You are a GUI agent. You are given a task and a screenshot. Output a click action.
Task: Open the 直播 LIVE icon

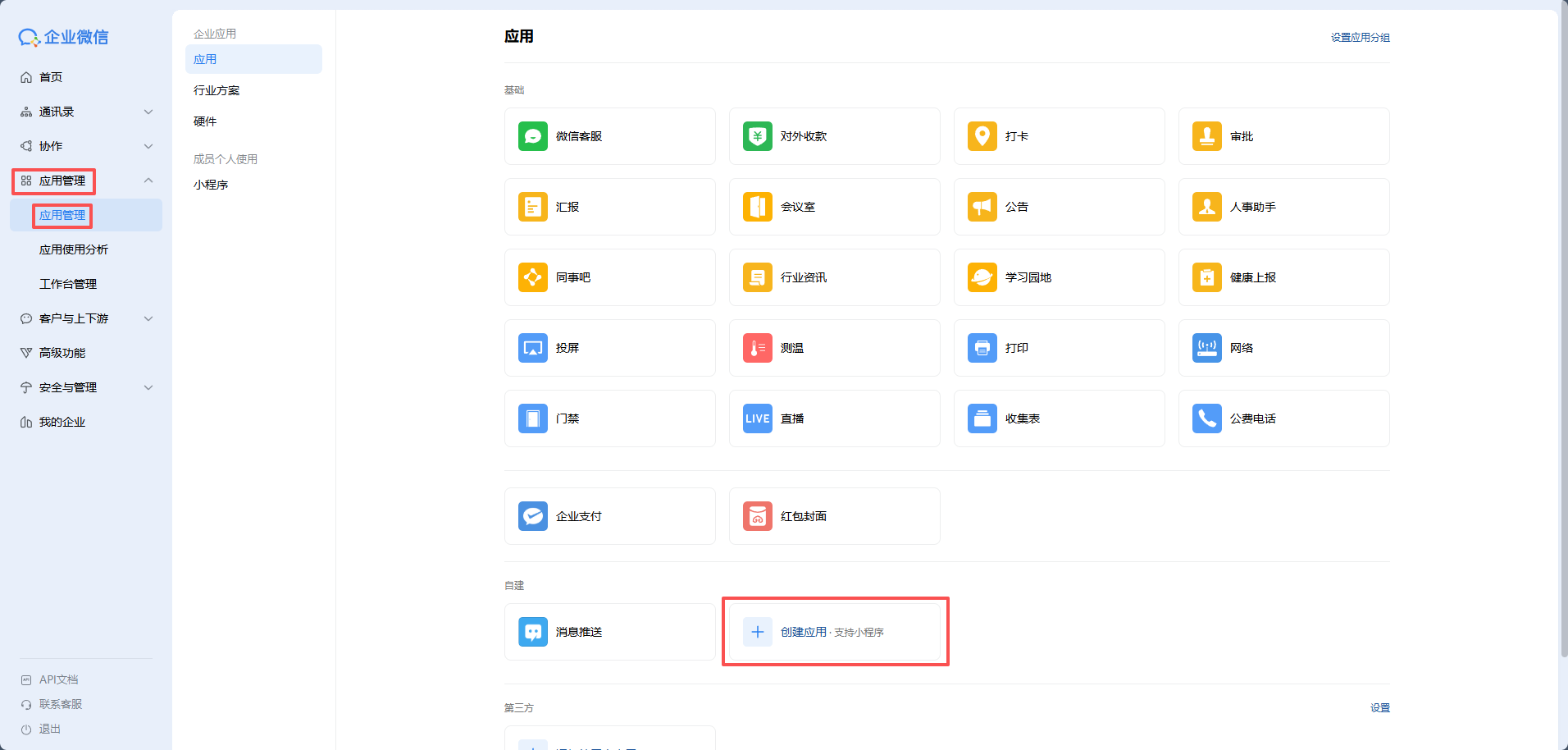(x=757, y=418)
